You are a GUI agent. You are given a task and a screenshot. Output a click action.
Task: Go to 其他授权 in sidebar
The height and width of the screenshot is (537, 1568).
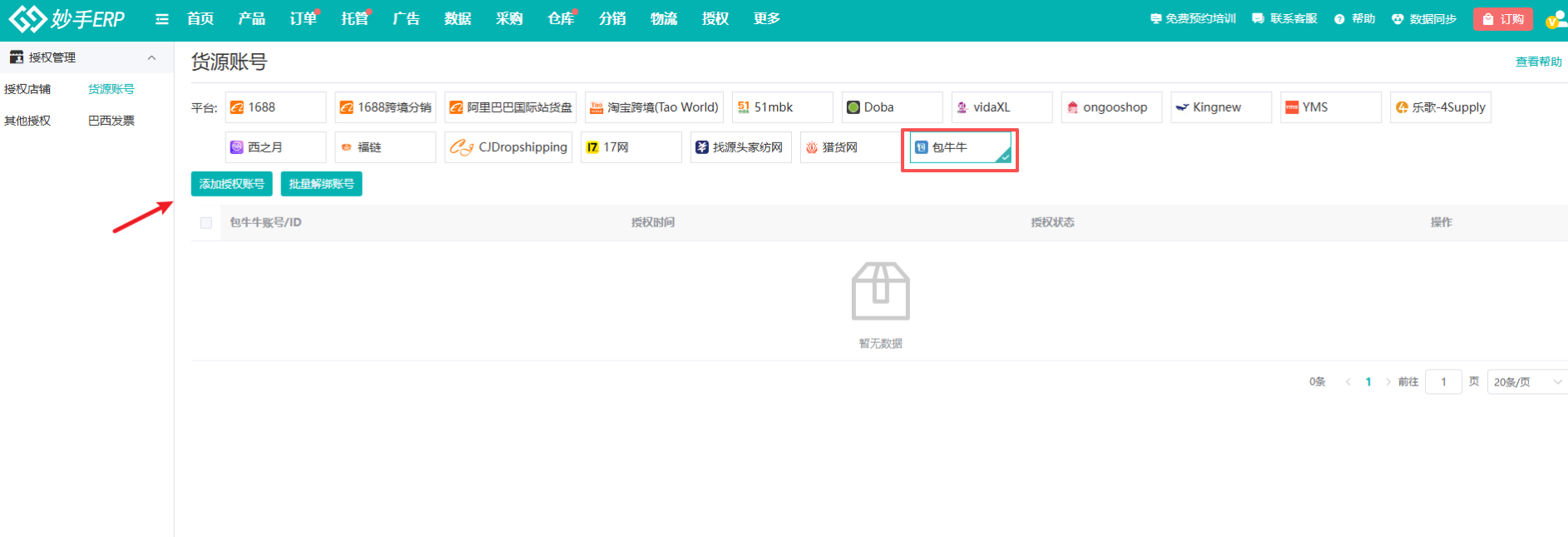pos(27,121)
